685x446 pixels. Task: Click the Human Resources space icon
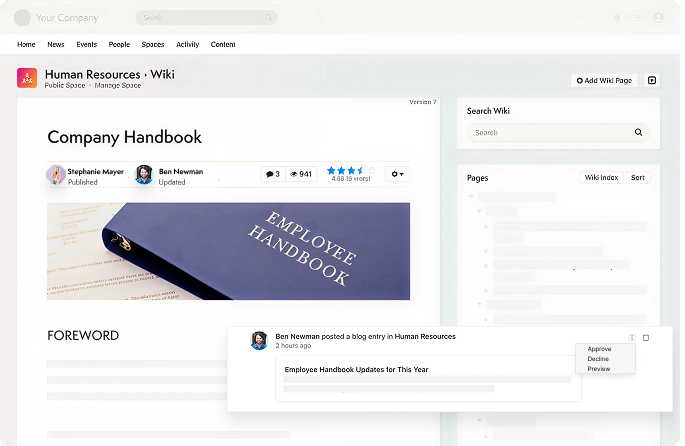click(x=27, y=78)
